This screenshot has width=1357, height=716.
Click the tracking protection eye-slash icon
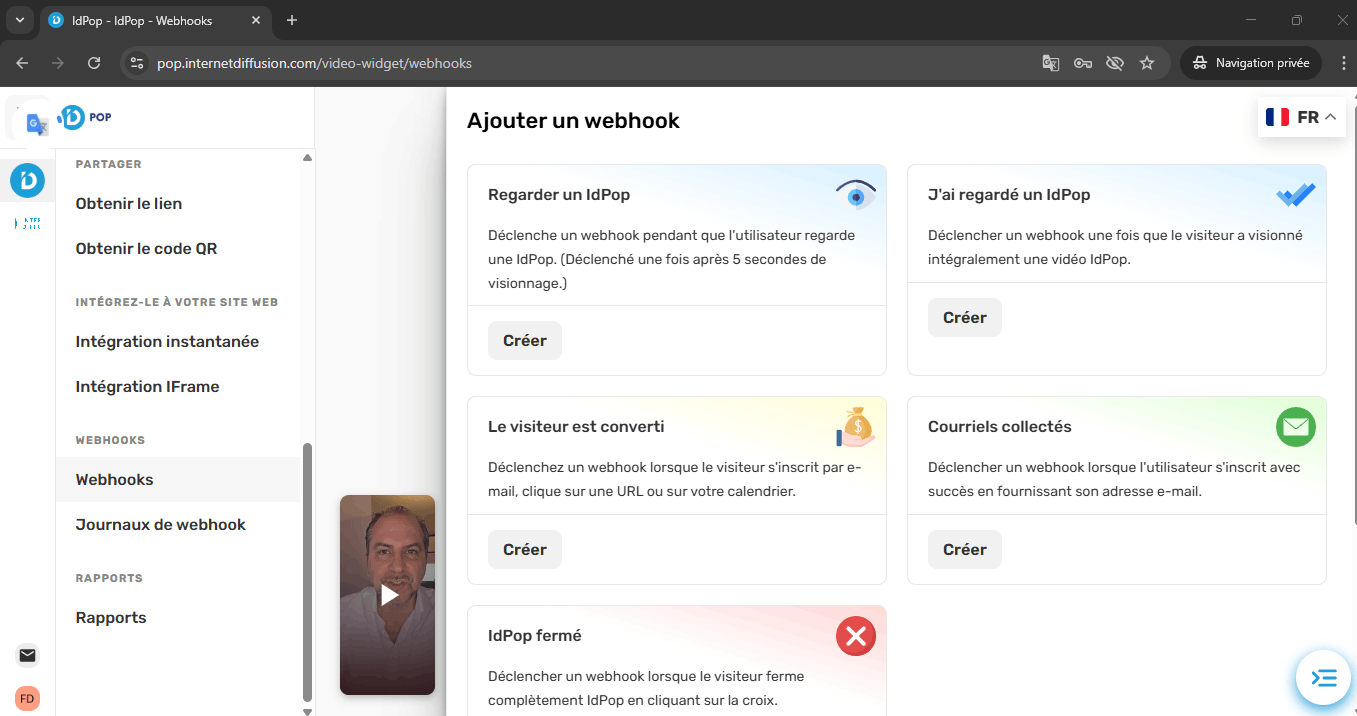pyautogui.click(x=1115, y=63)
